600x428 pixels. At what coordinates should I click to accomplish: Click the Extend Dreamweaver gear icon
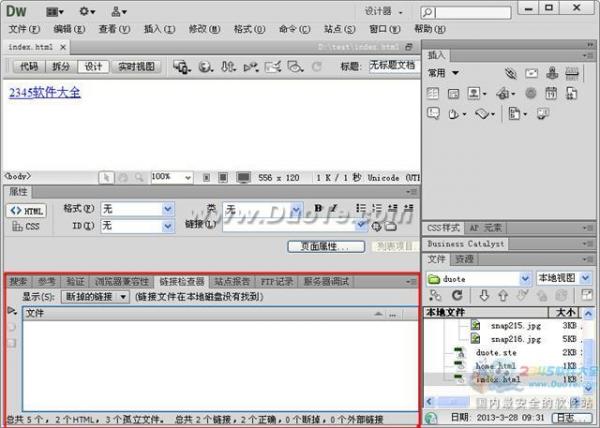(x=87, y=11)
